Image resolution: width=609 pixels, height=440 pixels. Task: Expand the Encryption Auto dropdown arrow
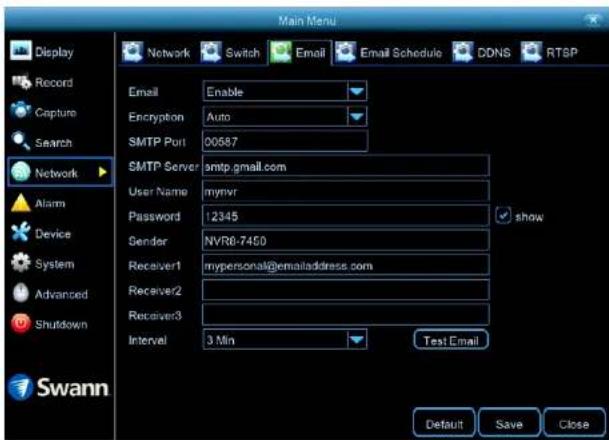[x=357, y=117]
